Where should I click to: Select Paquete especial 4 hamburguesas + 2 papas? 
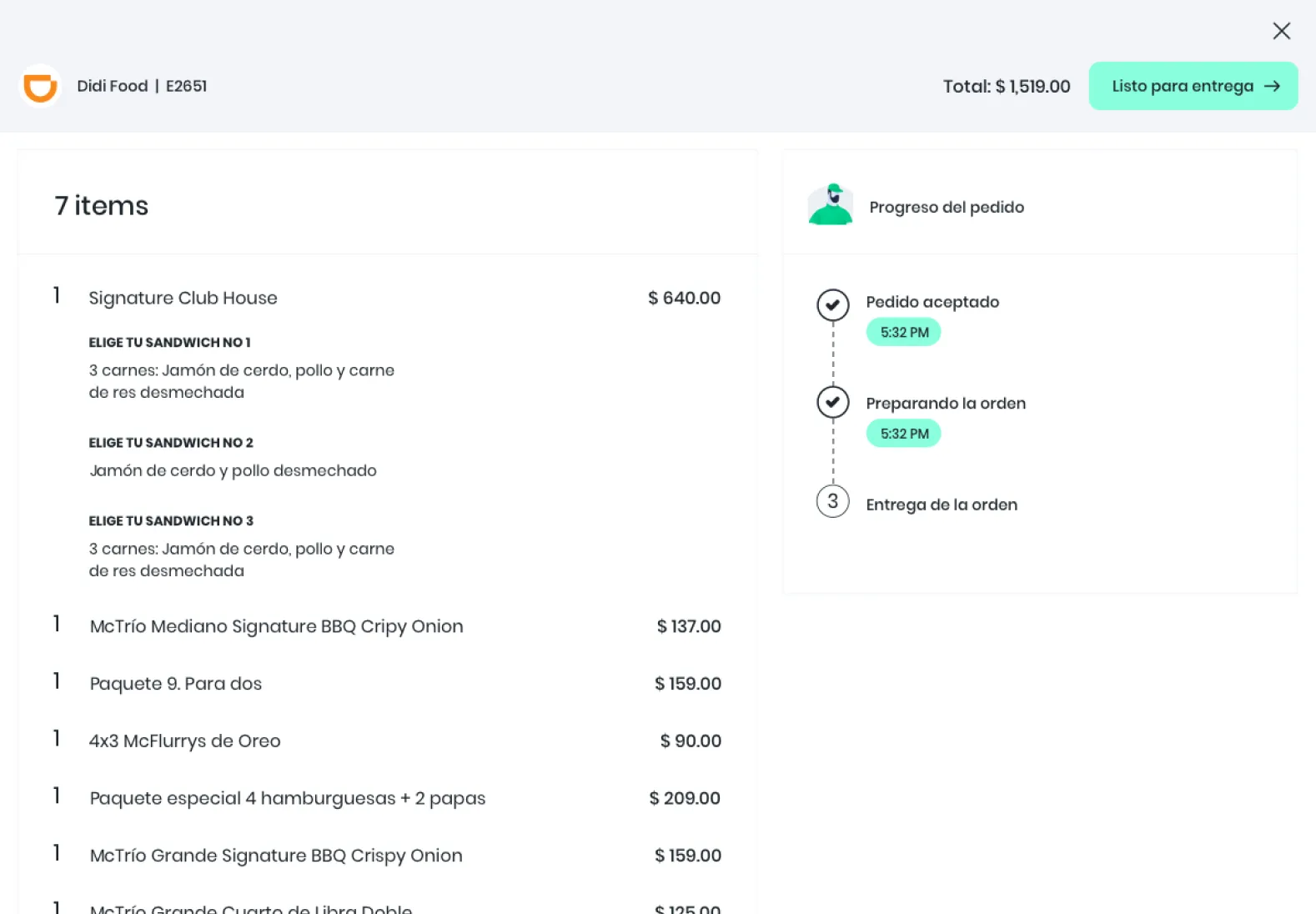[x=287, y=798]
